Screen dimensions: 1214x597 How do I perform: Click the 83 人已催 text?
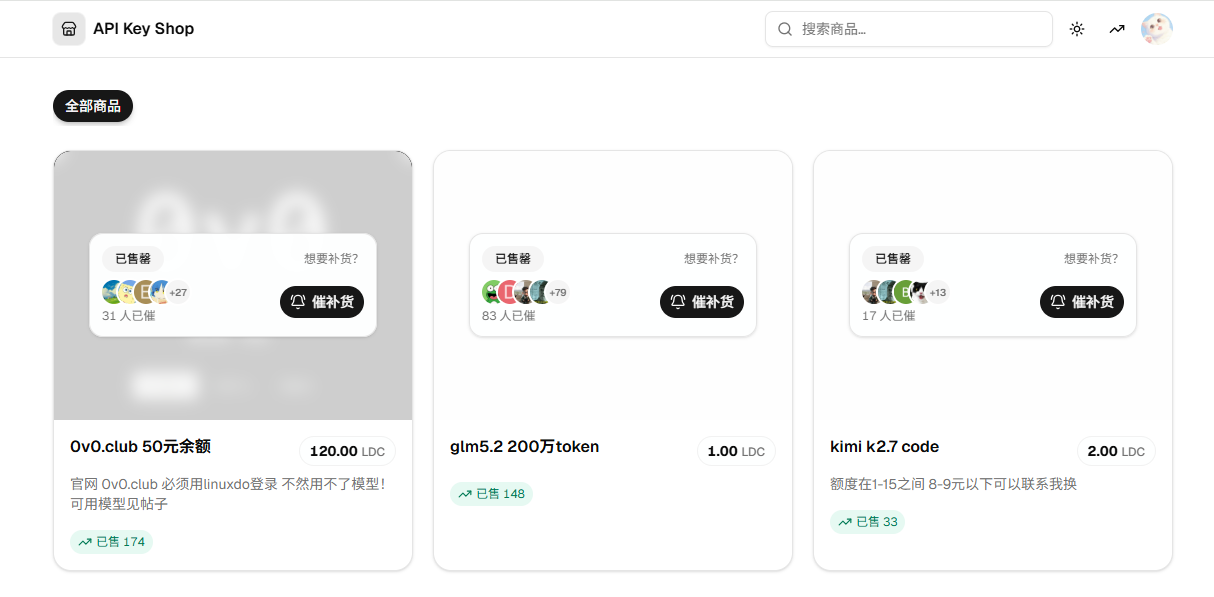click(508, 316)
